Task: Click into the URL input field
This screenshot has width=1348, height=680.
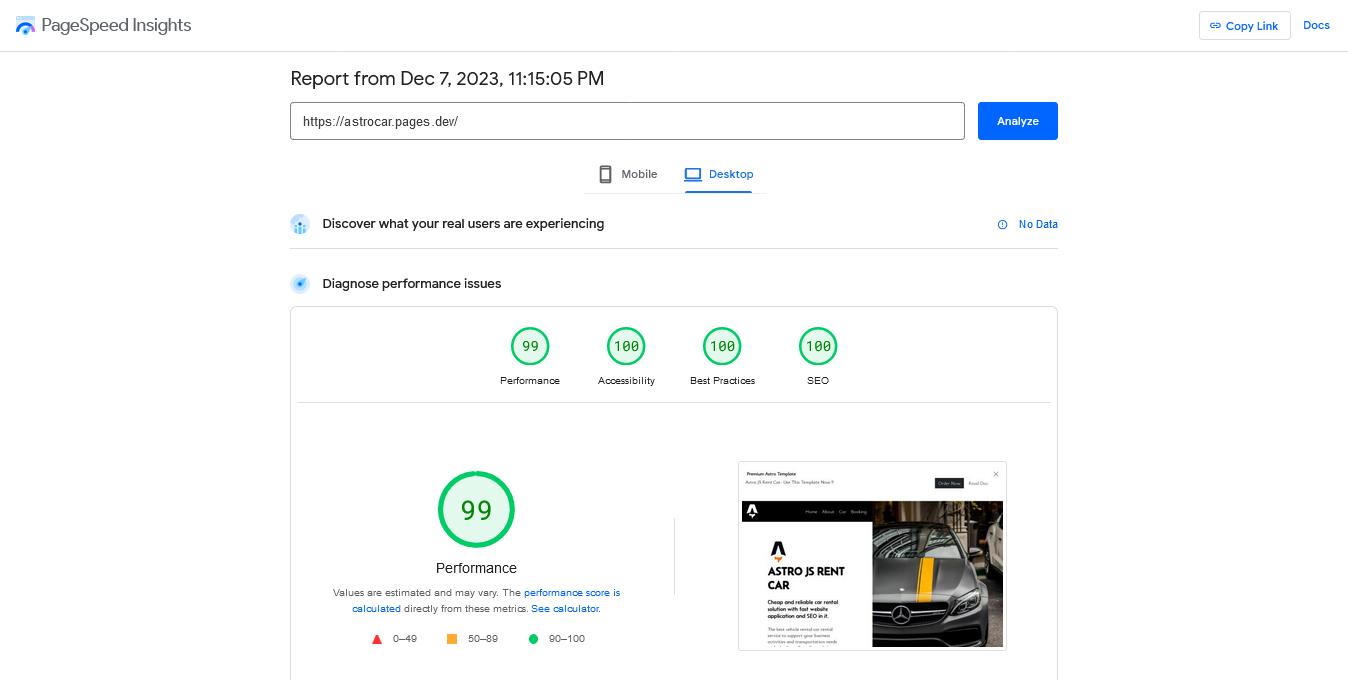Action: click(627, 121)
